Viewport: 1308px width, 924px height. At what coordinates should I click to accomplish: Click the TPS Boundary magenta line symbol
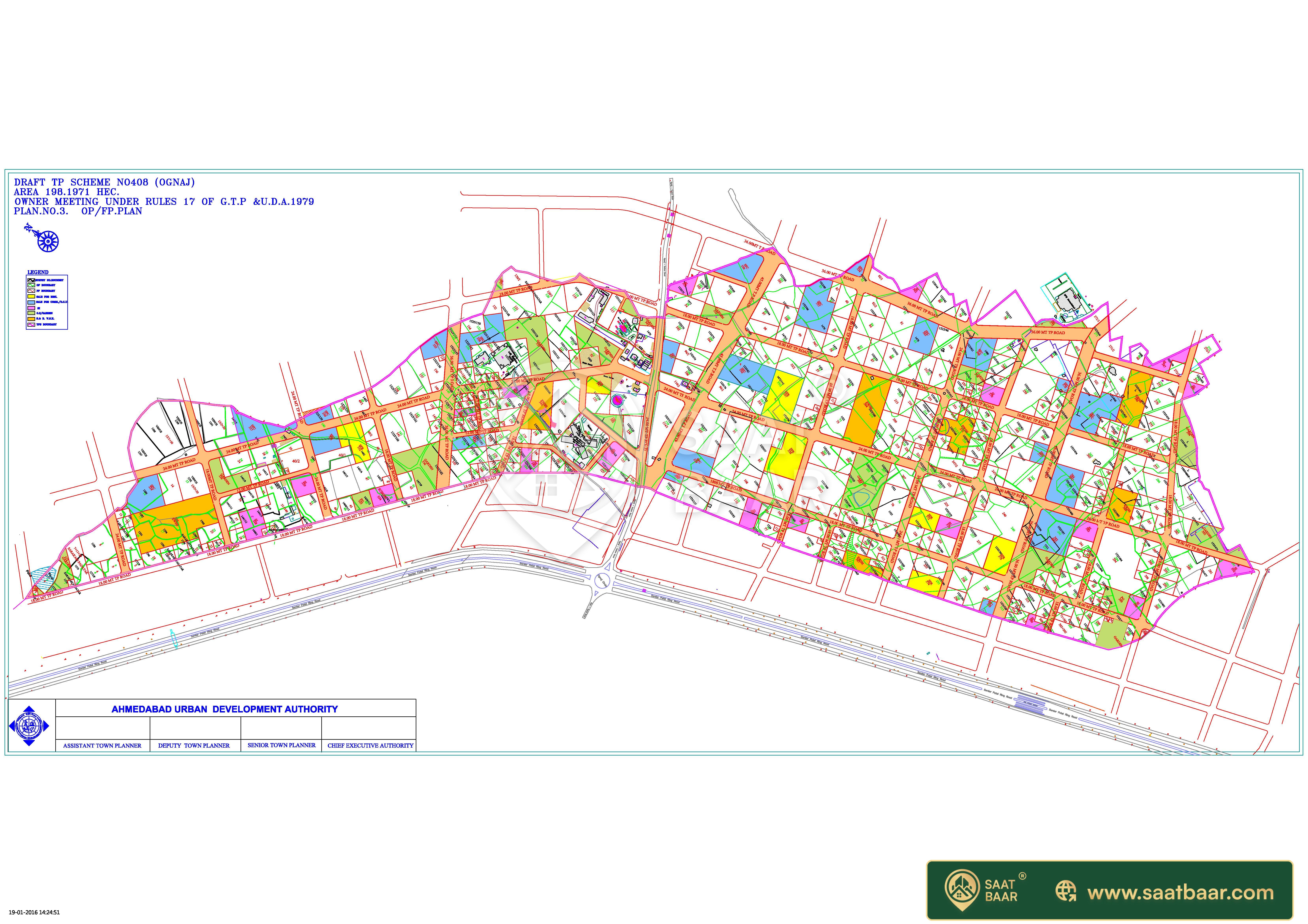coord(31,325)
